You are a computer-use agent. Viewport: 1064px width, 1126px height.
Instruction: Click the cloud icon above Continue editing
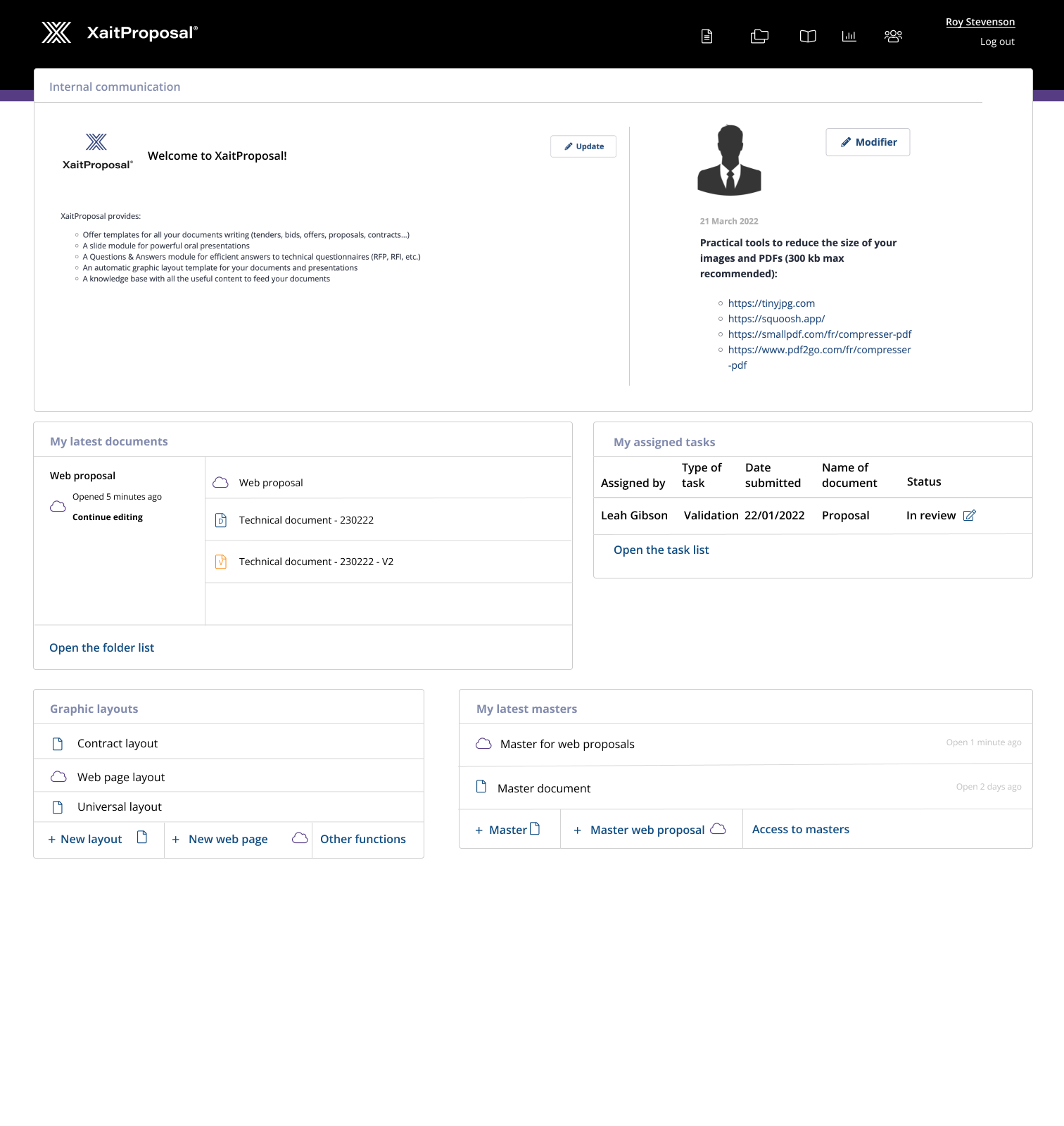58,506
